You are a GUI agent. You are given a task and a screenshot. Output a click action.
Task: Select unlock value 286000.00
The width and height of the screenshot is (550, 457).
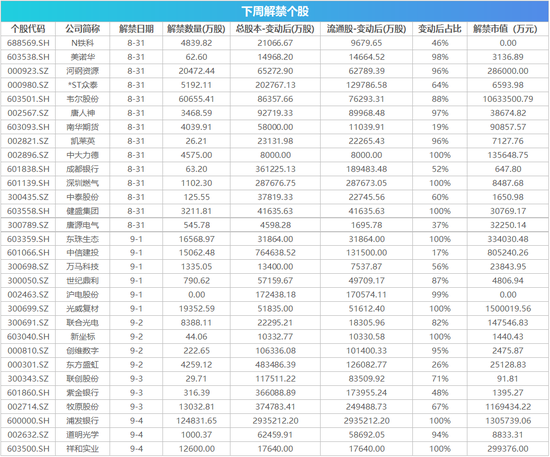click(508, 71)
